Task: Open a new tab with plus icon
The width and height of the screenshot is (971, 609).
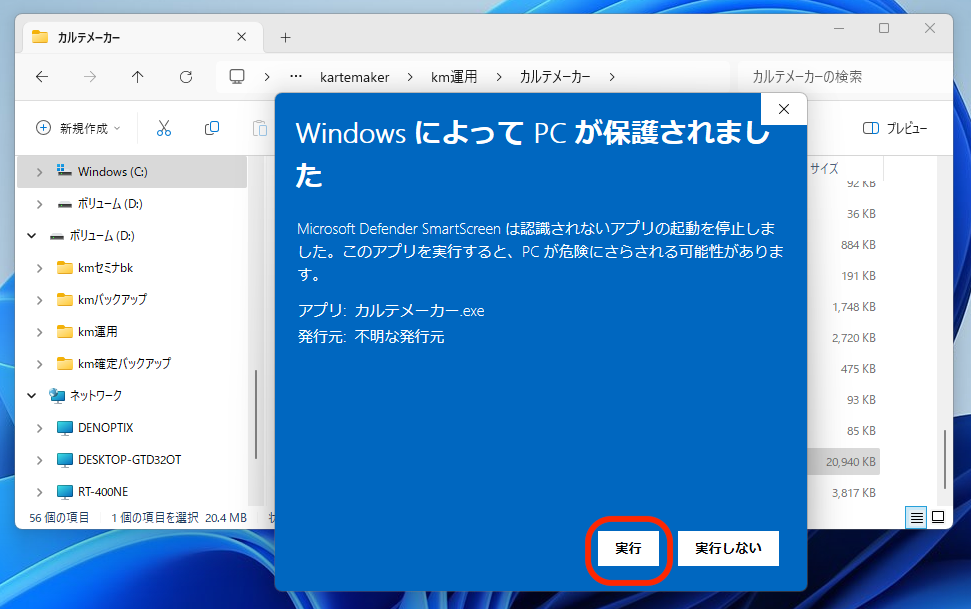Action: pos(285,37)
